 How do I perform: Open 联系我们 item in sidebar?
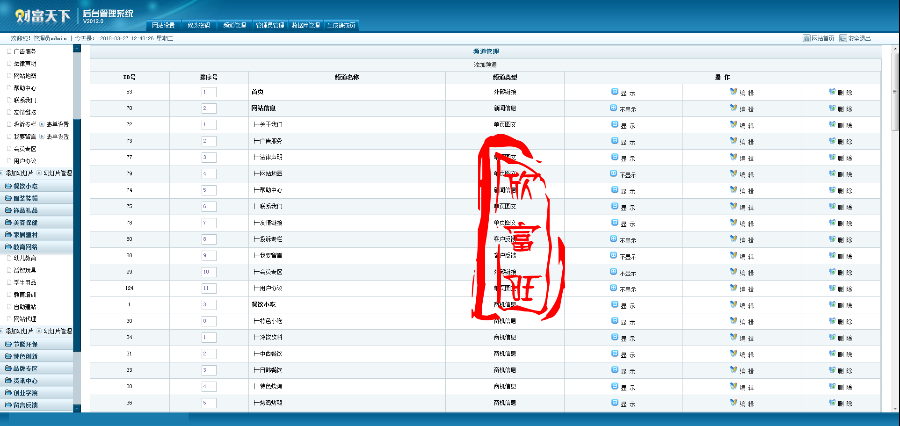pyautogui.click(x=25, y=100)
